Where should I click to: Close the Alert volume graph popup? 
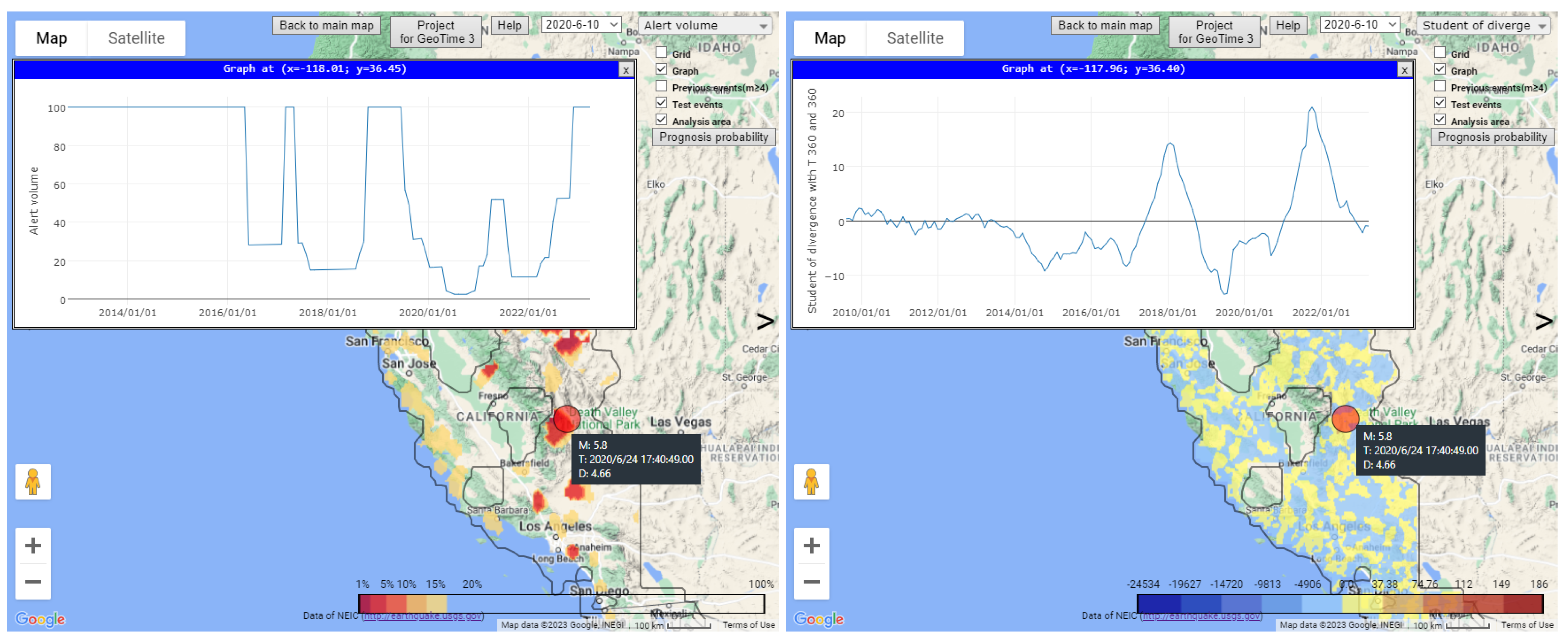pos(625,70)
